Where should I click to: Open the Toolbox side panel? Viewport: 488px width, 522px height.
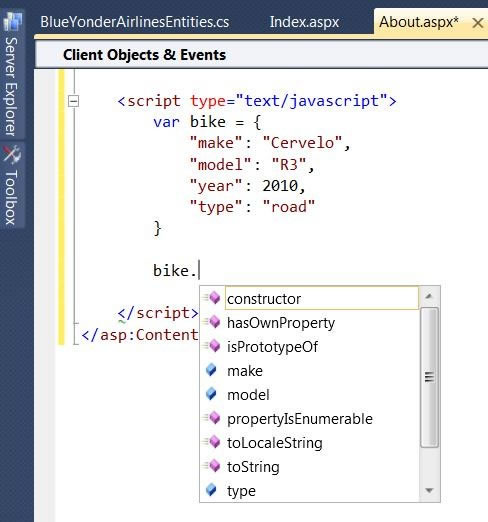[x=12, y=185]
